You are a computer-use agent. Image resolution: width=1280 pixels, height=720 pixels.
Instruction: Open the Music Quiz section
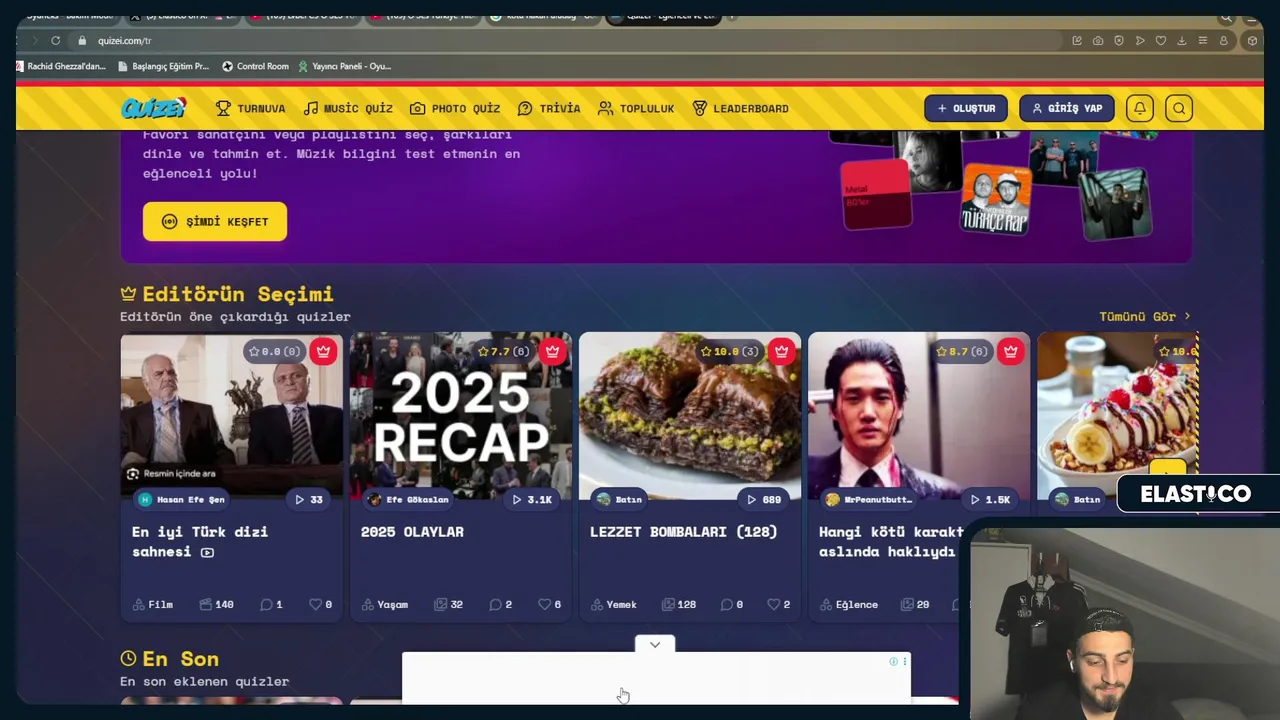point(348,108)
